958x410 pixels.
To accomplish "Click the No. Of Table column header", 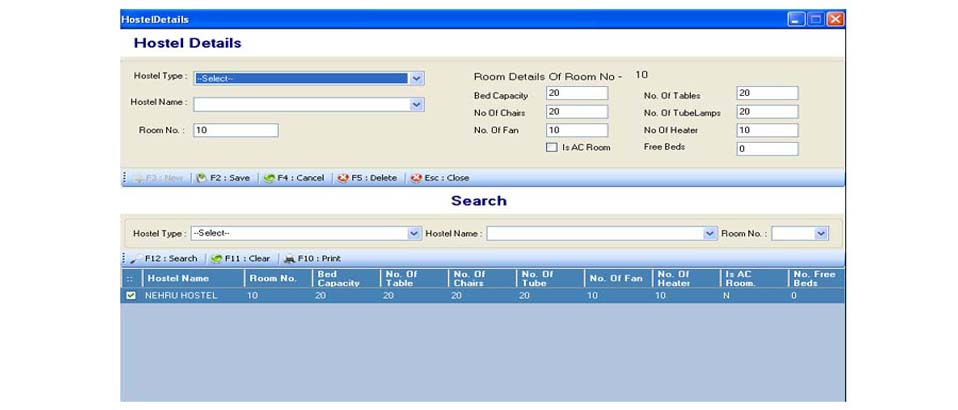I will (414, 279).
